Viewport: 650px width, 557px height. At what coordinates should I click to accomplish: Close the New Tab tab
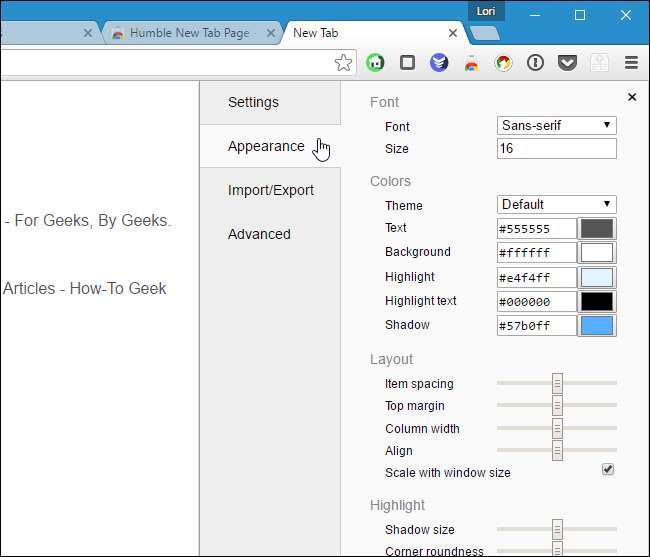tap(453, 33)
